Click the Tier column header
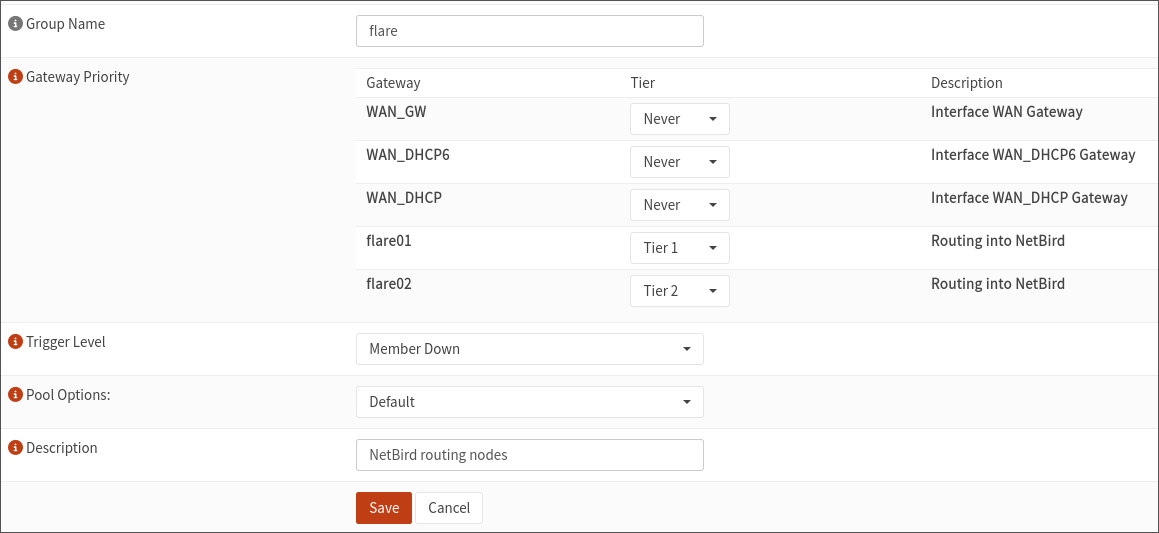Image resolution: width=1159 pixels, height=533 pixels. pyautogui.click(x=642, y=83)
